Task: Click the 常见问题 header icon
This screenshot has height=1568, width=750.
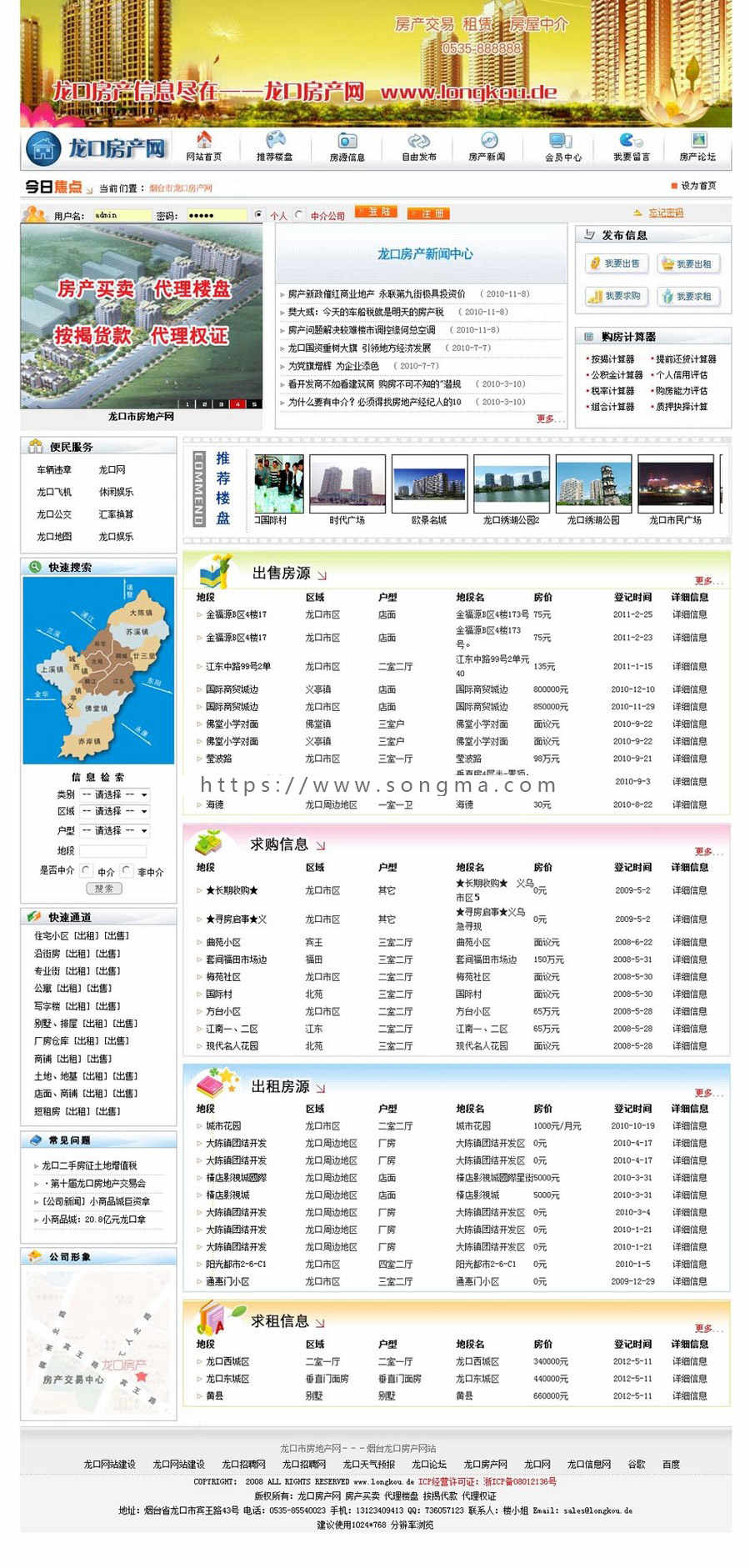Action: coord(35,1140)
